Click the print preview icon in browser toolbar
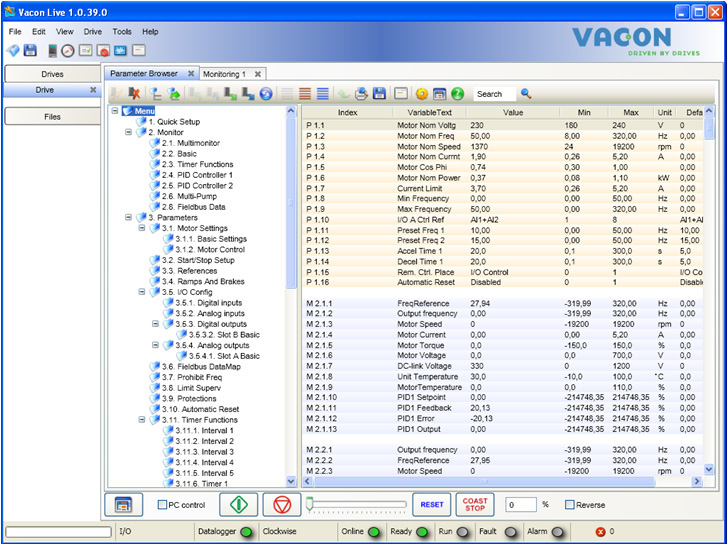The width and height of the screenshot is (728, 545). coord(361,94)
